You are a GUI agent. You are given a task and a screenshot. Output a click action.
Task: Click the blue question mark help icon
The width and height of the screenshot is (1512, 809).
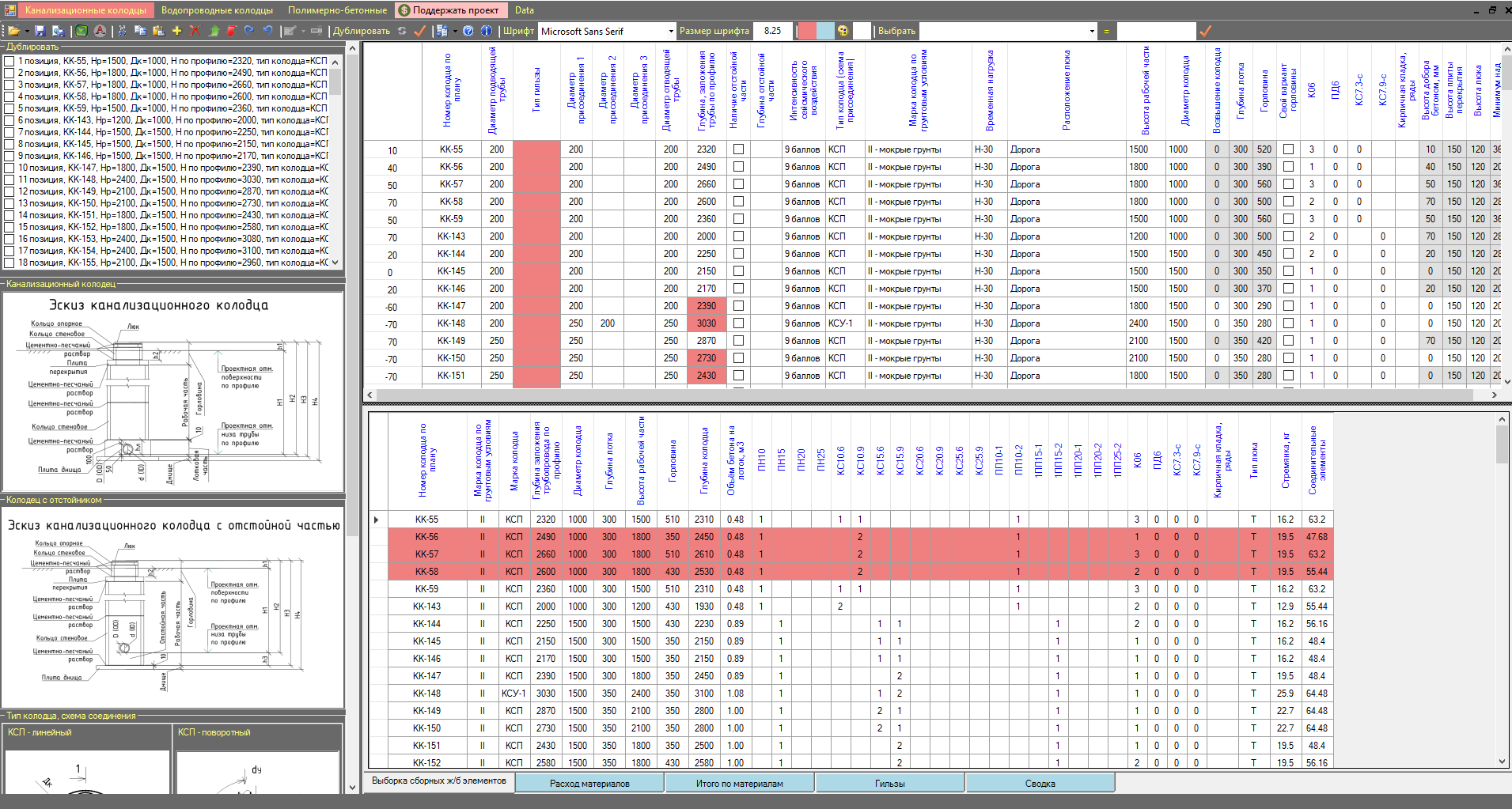[x=468, y=31]
